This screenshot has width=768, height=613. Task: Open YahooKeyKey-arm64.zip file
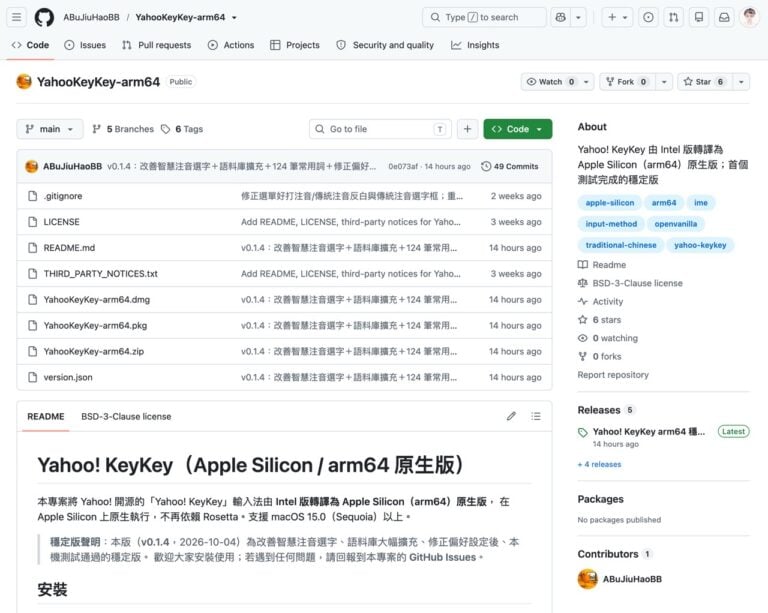pos(94,352)
